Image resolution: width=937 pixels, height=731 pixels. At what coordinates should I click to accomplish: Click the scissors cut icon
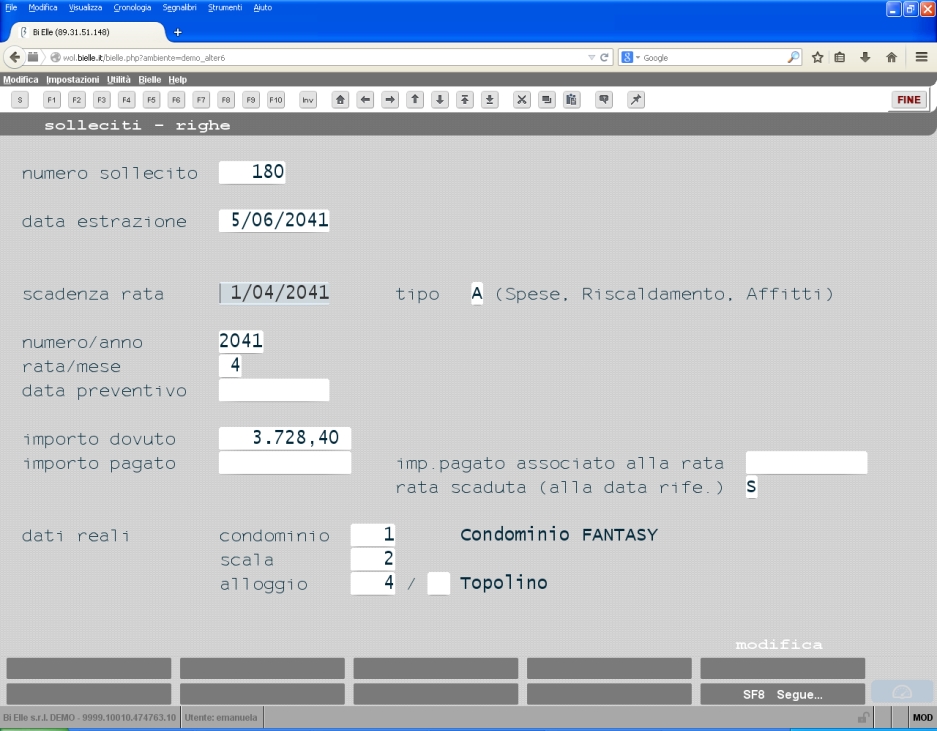click(x=522, y=100)
